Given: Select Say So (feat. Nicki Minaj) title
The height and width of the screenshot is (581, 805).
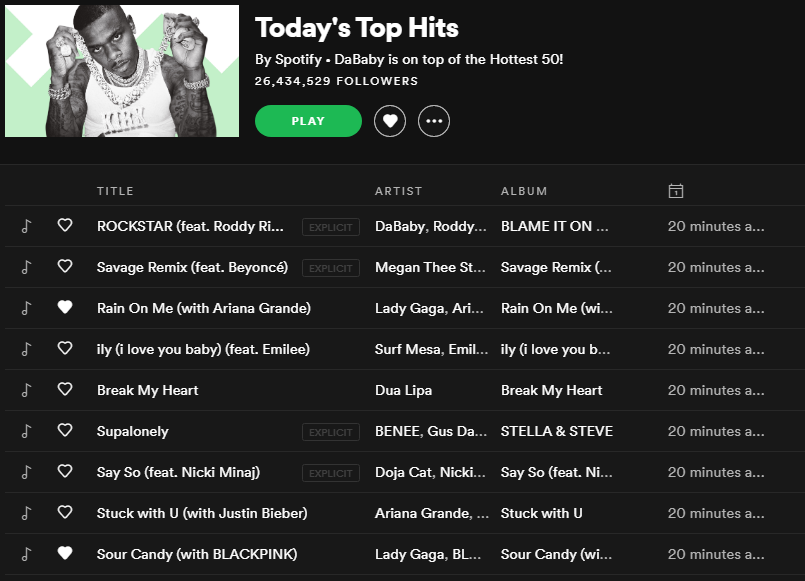Looking at the screenshot, I should click(x=178, y=473).
